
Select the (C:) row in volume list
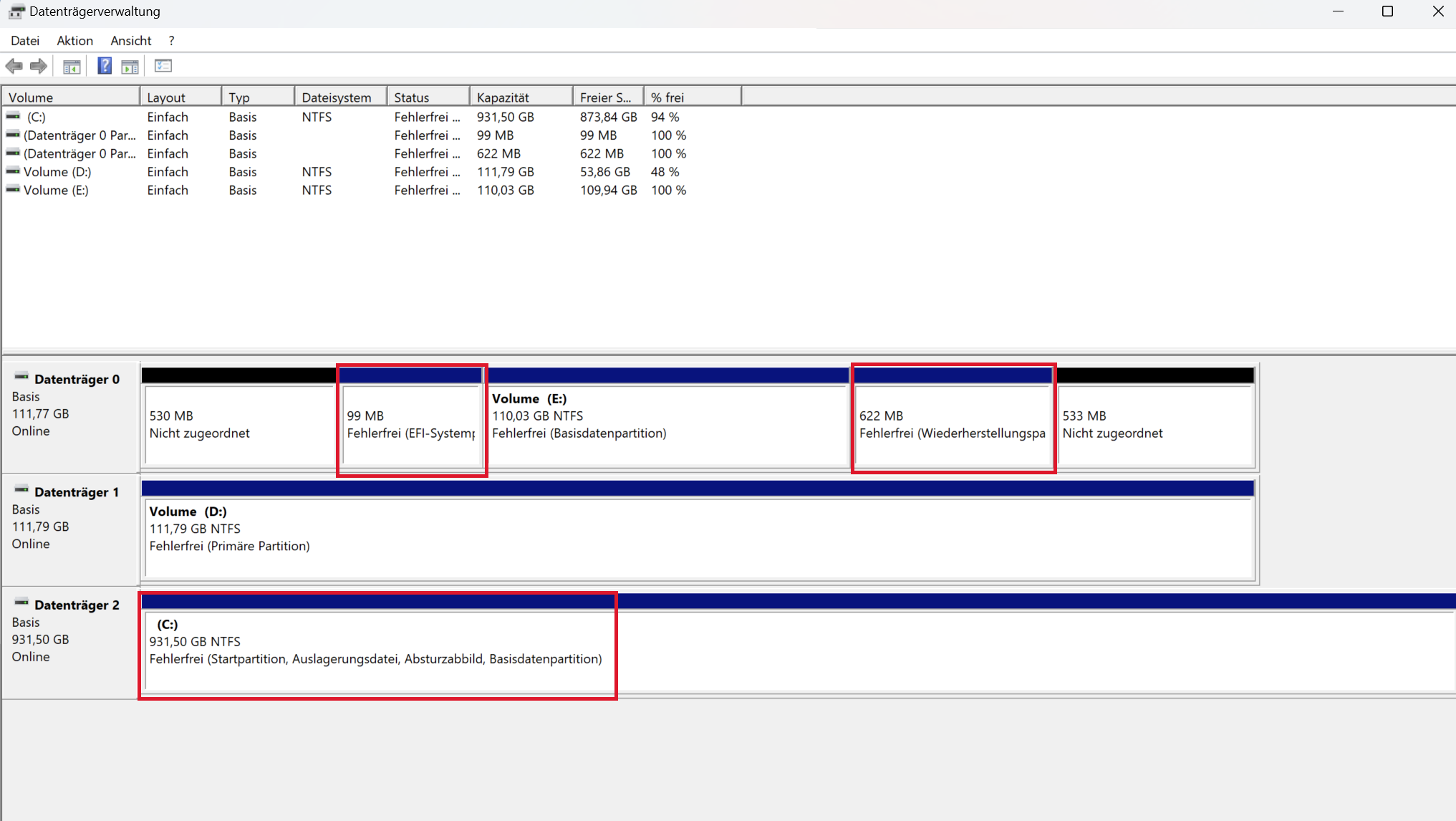pos(37,117)
